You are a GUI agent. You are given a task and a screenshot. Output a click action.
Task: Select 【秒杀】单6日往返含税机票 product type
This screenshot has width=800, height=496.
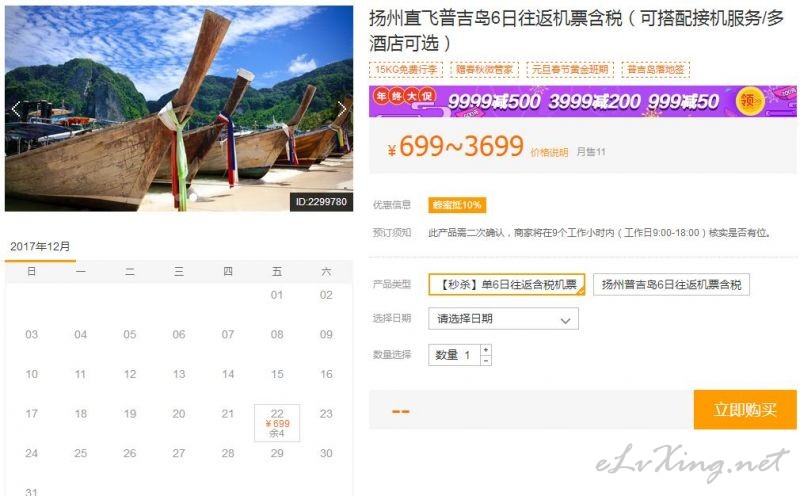coord(507,284)
